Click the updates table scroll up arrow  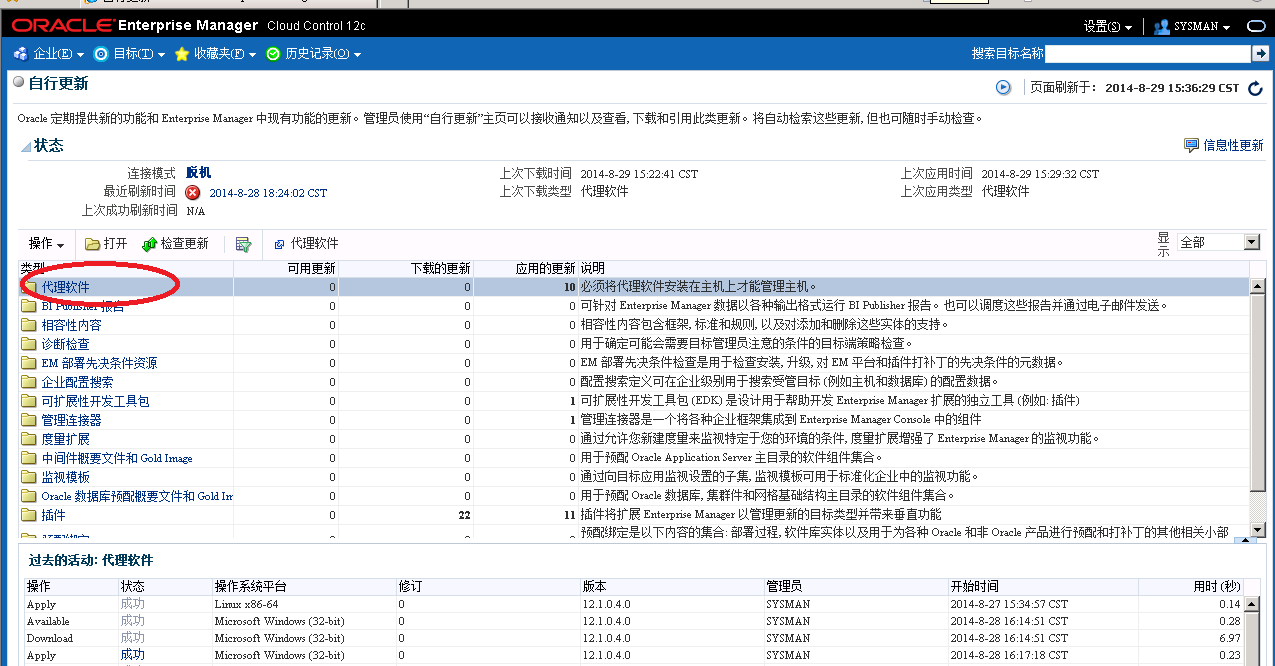(1258, 287)
